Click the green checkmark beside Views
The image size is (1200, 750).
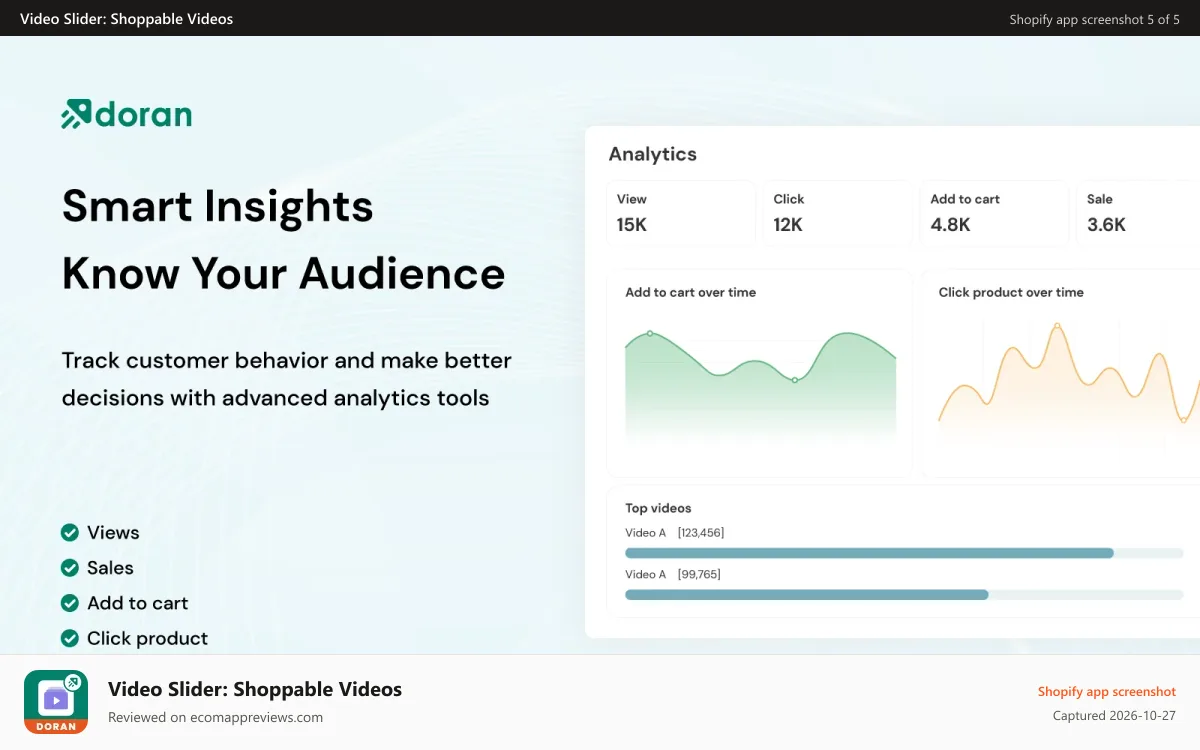click(70, 533)
